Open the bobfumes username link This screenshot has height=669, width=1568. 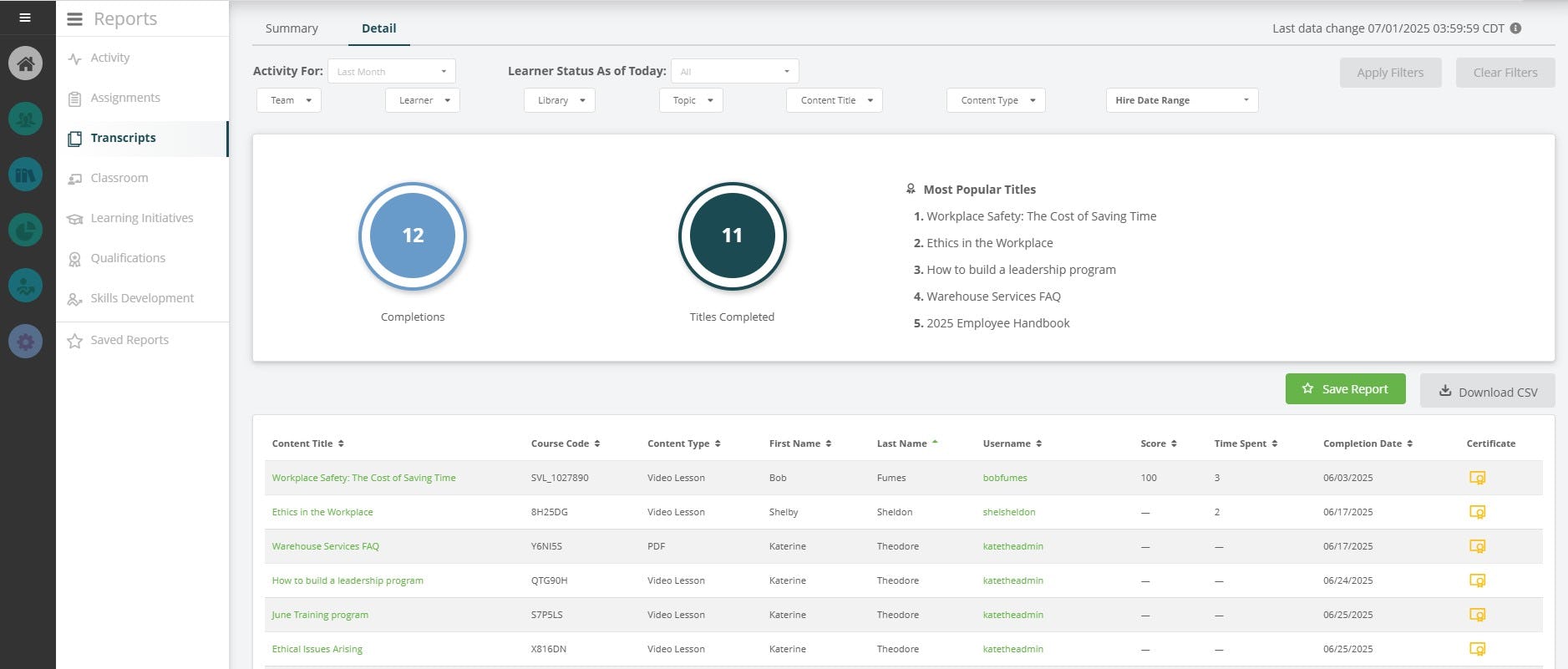[x=1005, y=479]
